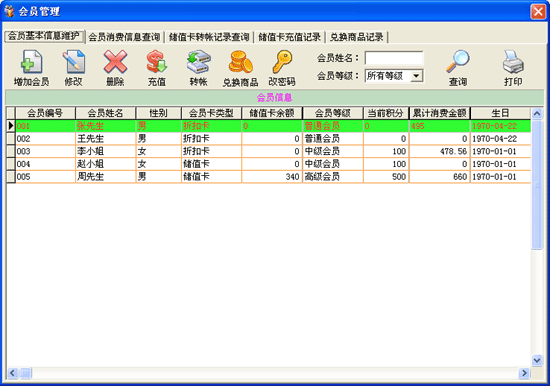Click the vertical scrollbar up arrow
Image resolution: width=550 pixels, height=386 pixels.
point(537,113)
